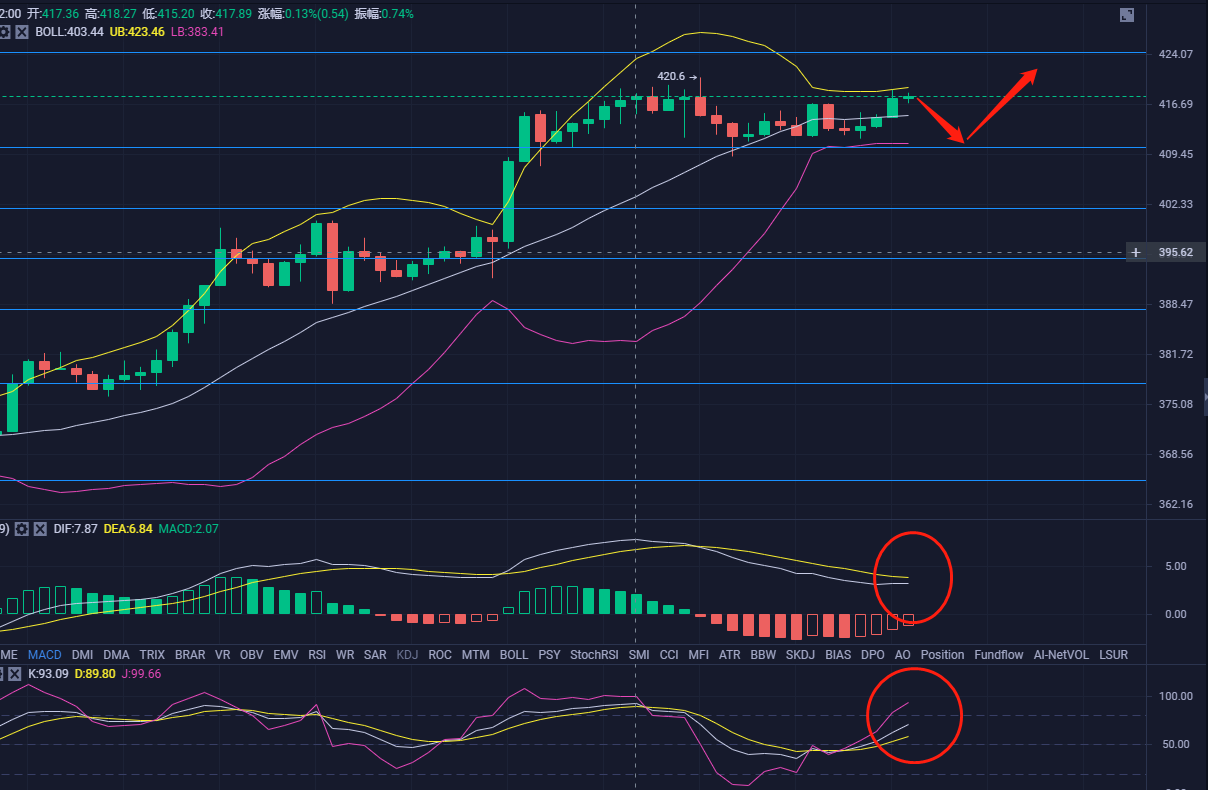This screenshot has height=790, width=1208.
Task: Select the TRIX indicator tab
Action: pyautogui.click(x=152, y=655)
